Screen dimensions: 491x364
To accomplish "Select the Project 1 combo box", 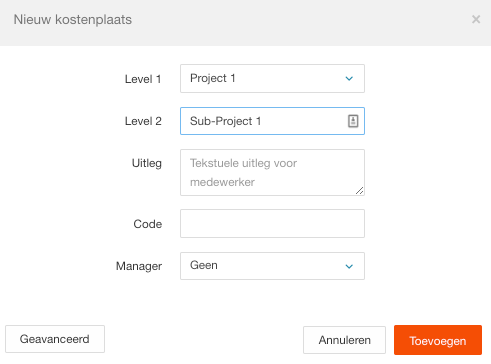I will tap(272, 79).
